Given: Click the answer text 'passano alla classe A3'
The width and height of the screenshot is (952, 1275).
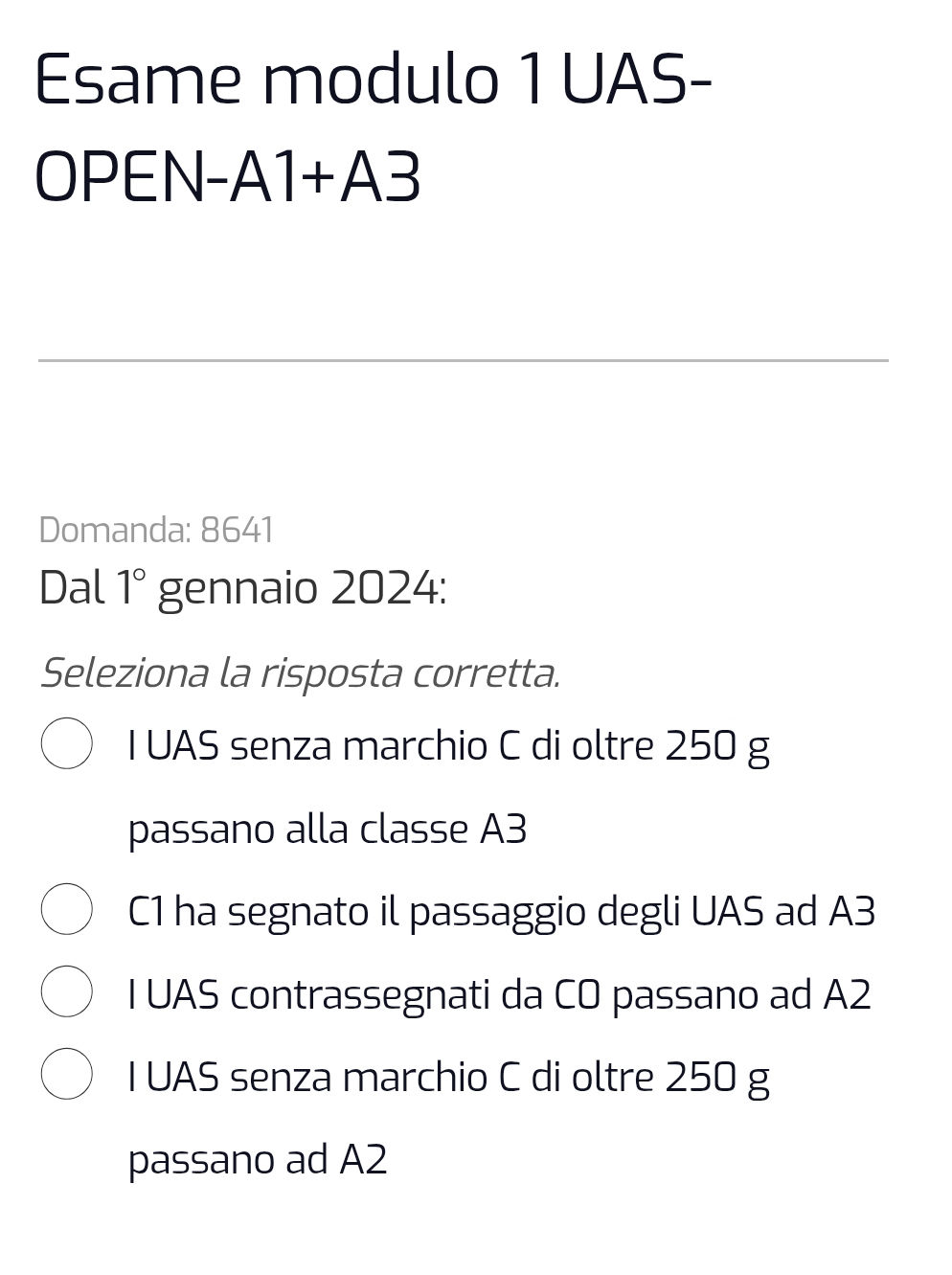Looking at the screenshot, I should (x=330, y=830).
